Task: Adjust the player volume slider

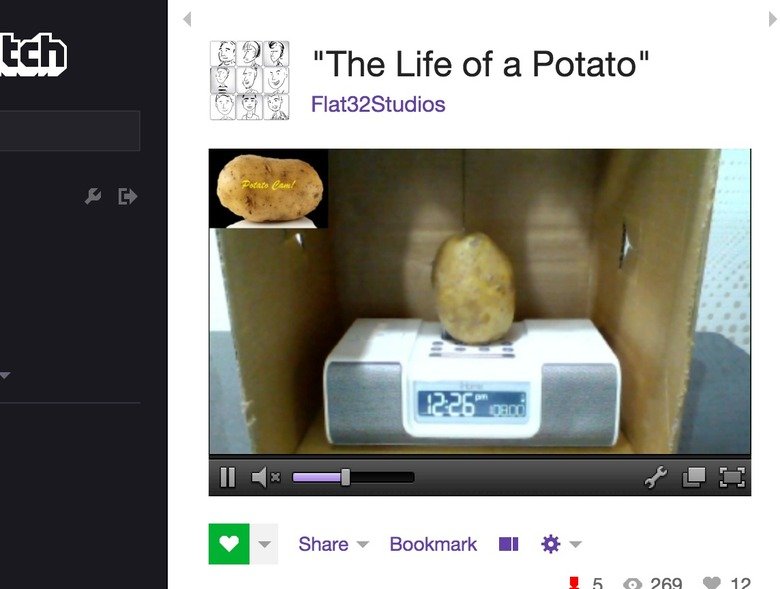Action: point(353,478)
